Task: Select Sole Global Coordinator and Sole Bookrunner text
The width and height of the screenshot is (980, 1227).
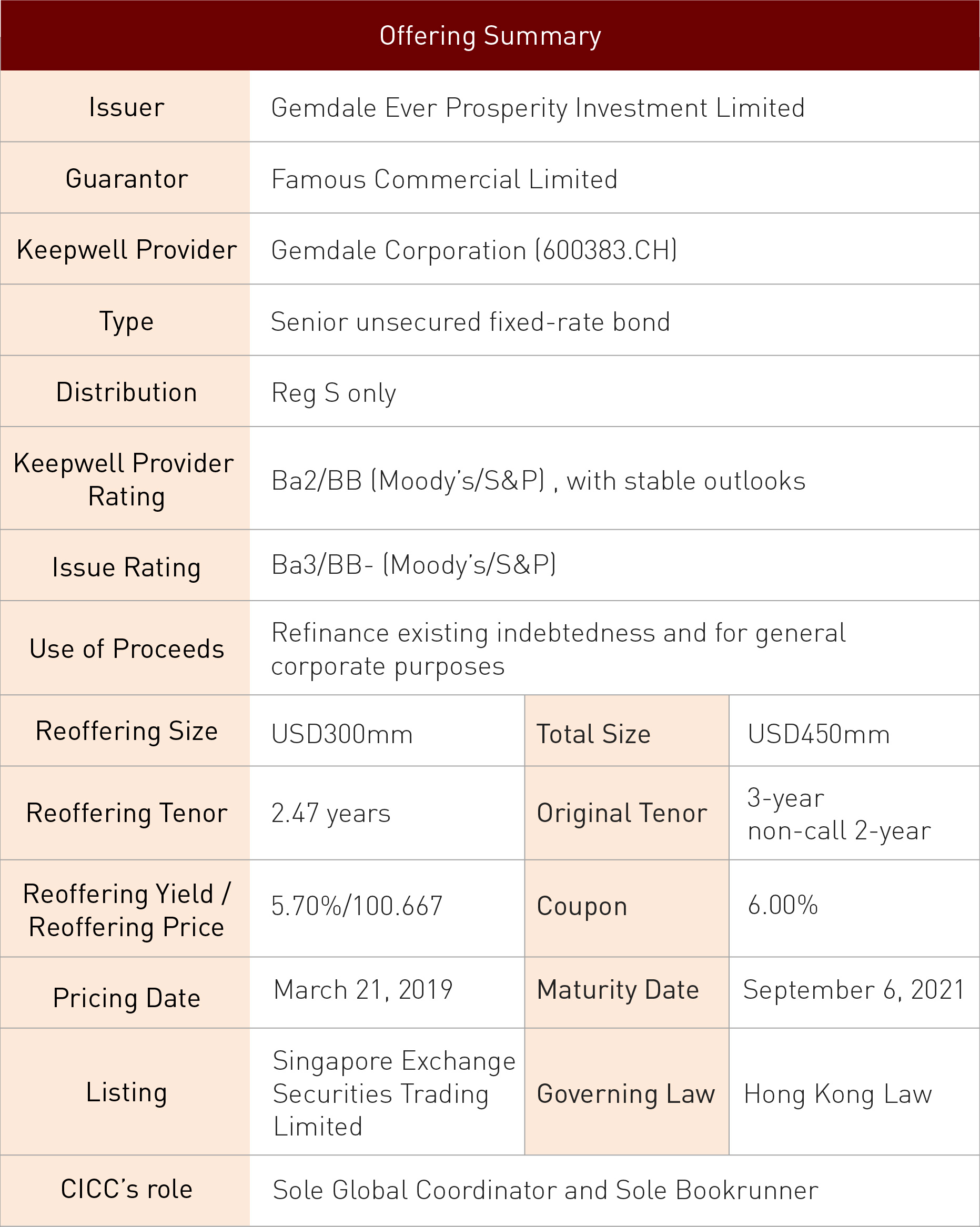Action: point(545,1190)
